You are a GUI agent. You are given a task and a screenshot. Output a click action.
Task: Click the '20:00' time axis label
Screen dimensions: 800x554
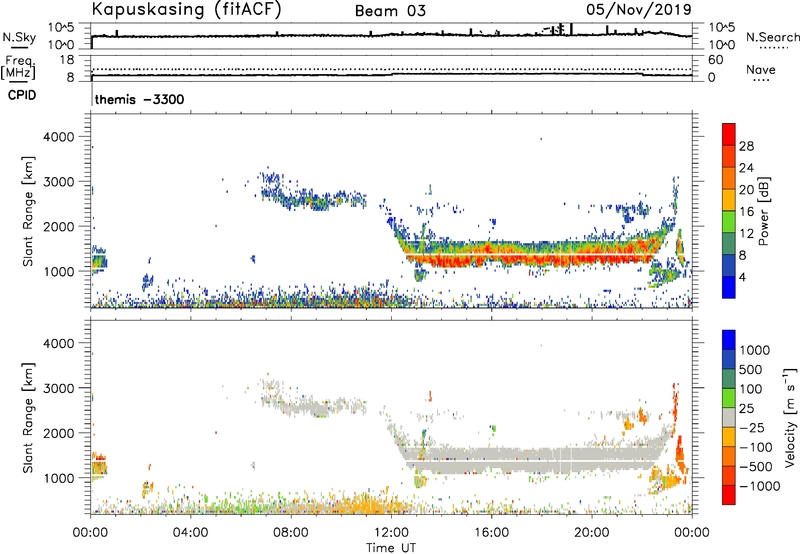[x=592, y=533]
